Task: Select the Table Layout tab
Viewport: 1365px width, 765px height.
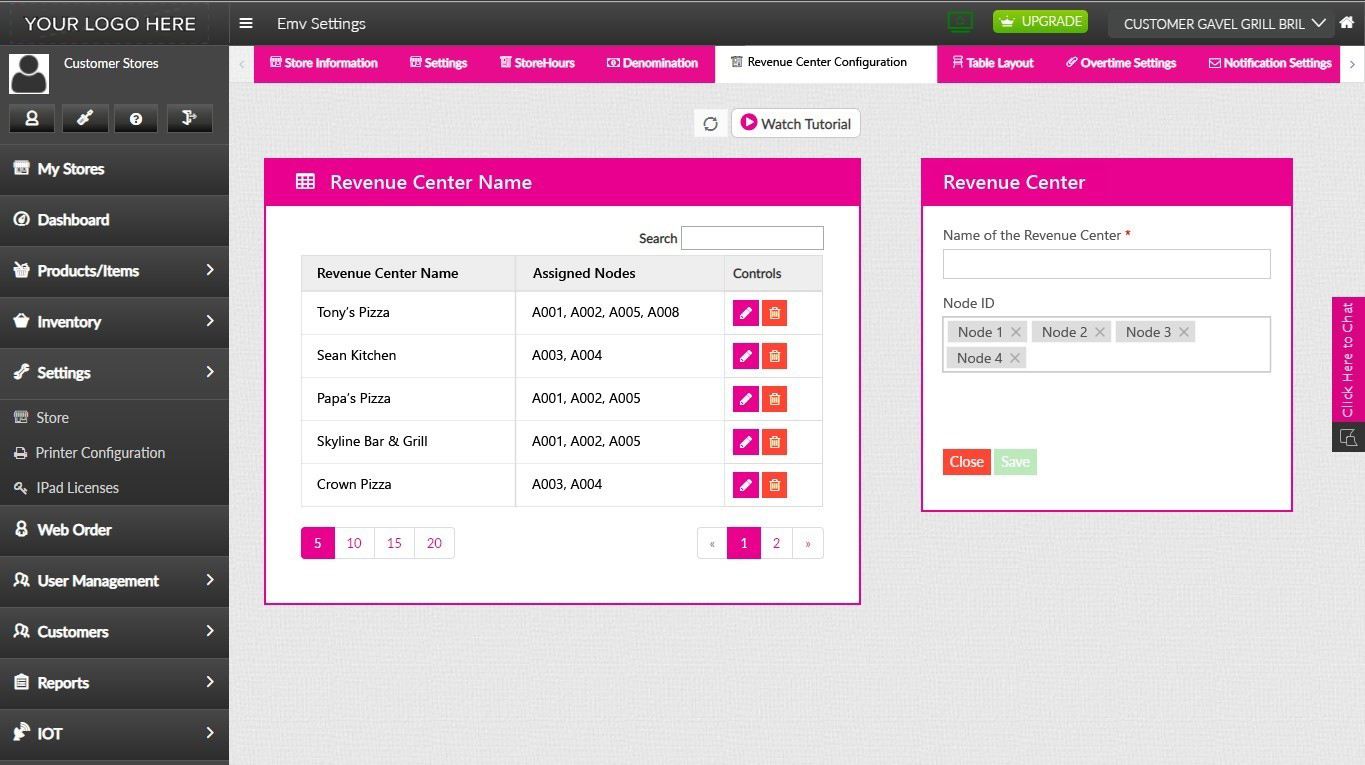Action: 993,63
